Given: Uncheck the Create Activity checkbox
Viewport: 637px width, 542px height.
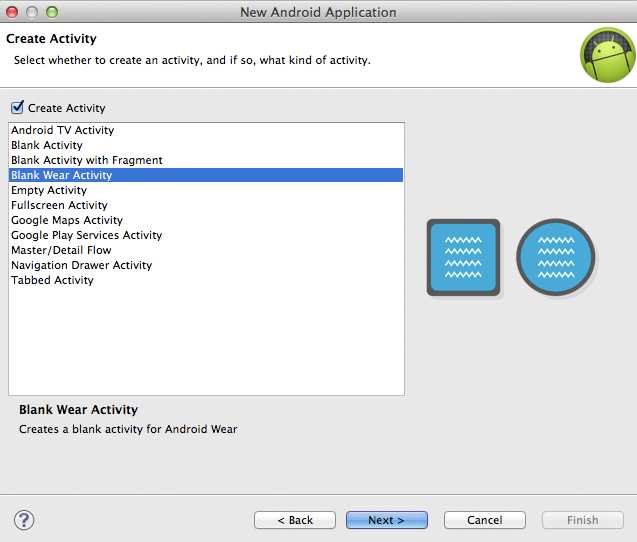Looking at the screenshot, I should (x=17, y=107).
